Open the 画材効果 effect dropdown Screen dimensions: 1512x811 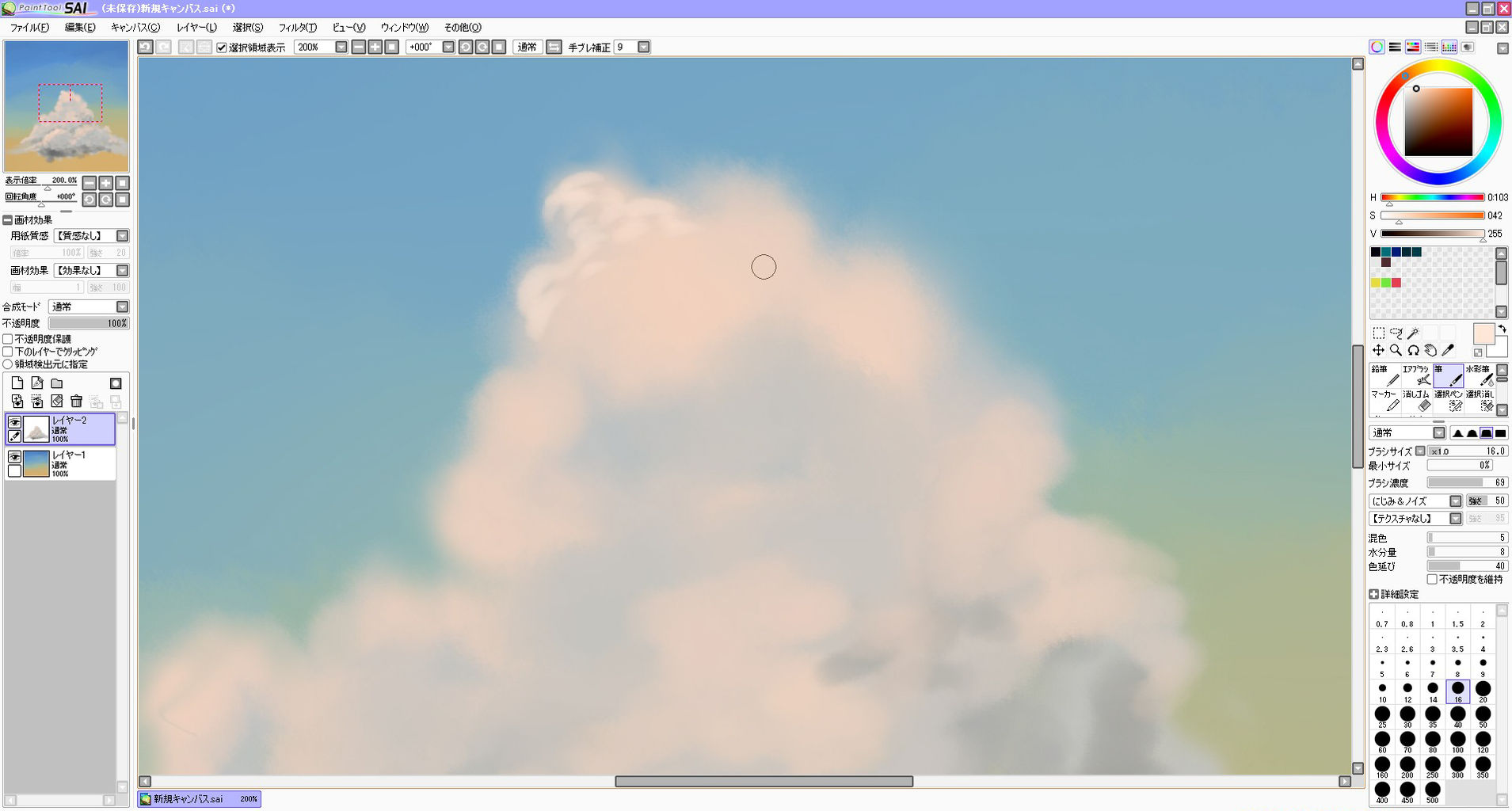[122, 271]
